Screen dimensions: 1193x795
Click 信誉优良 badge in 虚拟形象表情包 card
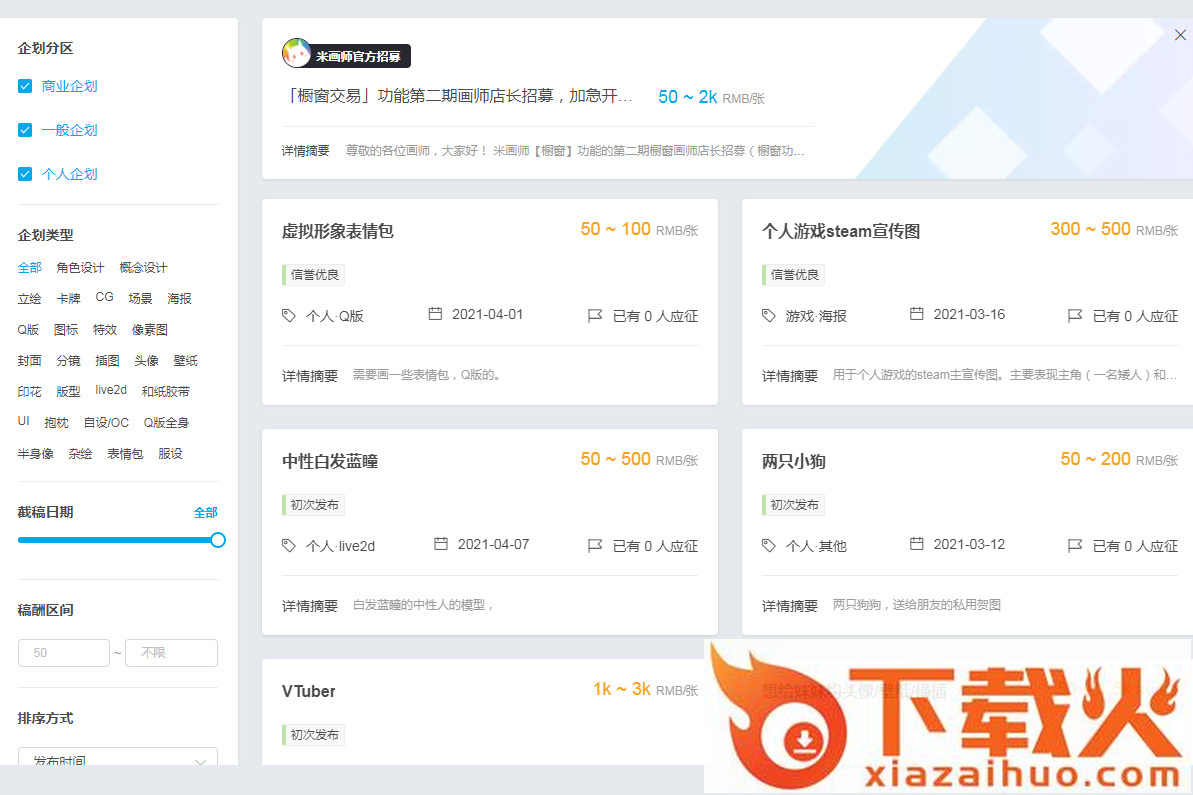pyautogui.click(x=313, y=275)
